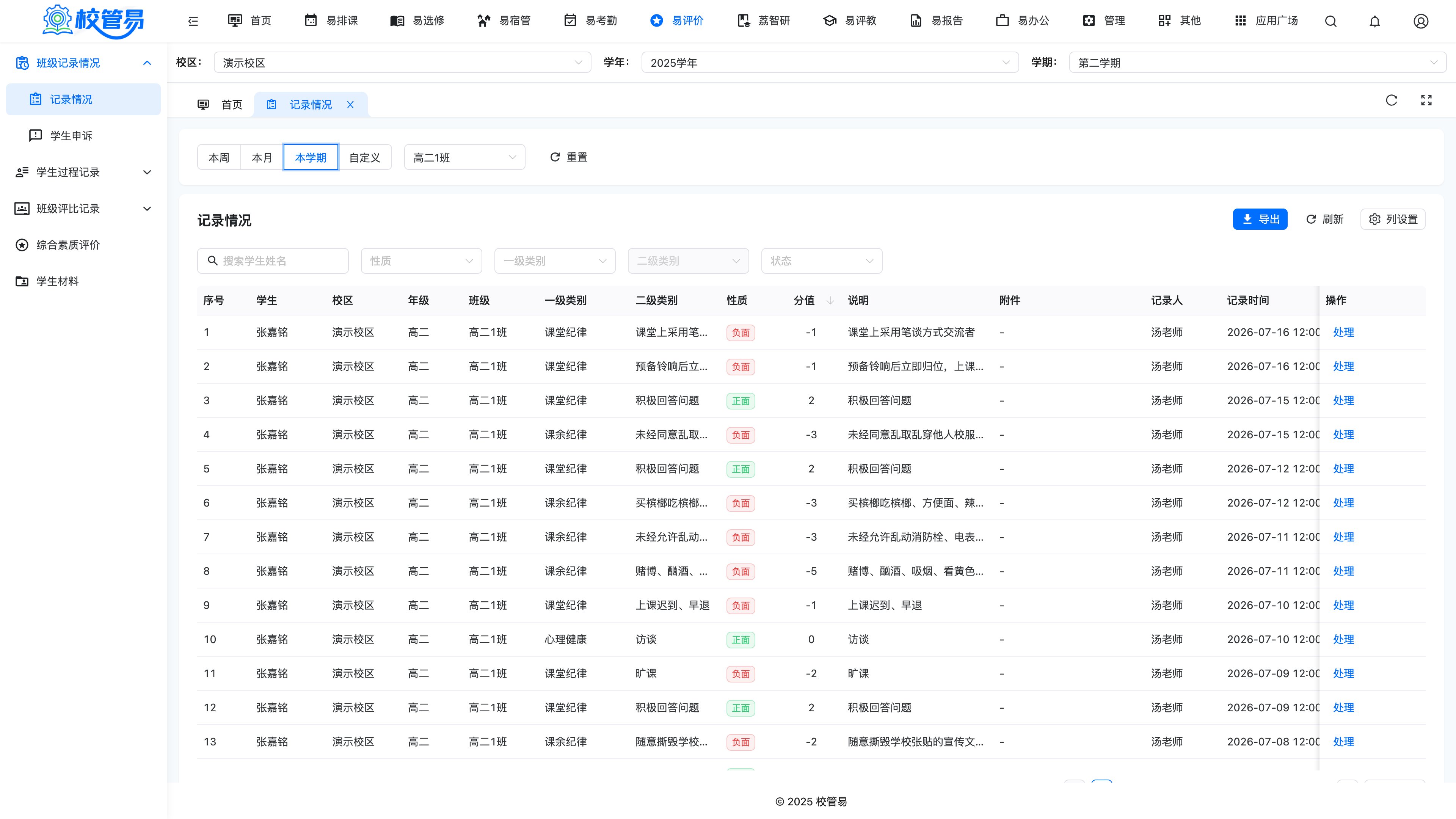Image resolution: width=1456 pixels, height=819 pixels.
Task: Open the 学年 dropdown
Action: pyautogui.click(x=830, y=62)
